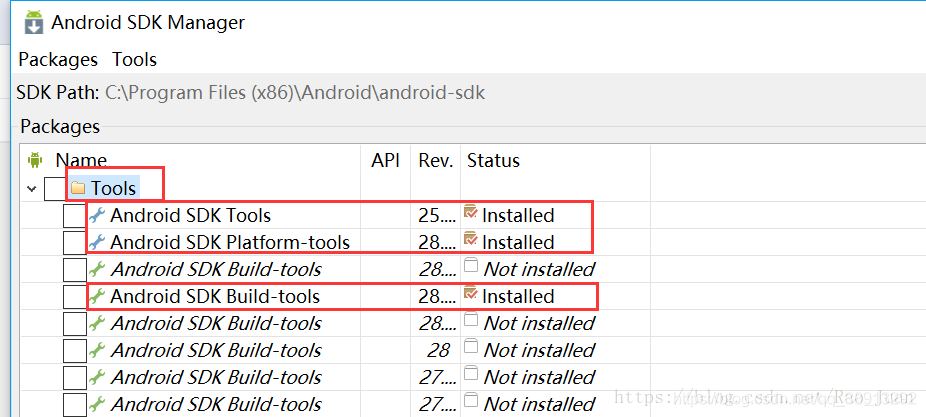Sort by the Name column header
This screenshot has width=926, height=417.
point(81,161)
